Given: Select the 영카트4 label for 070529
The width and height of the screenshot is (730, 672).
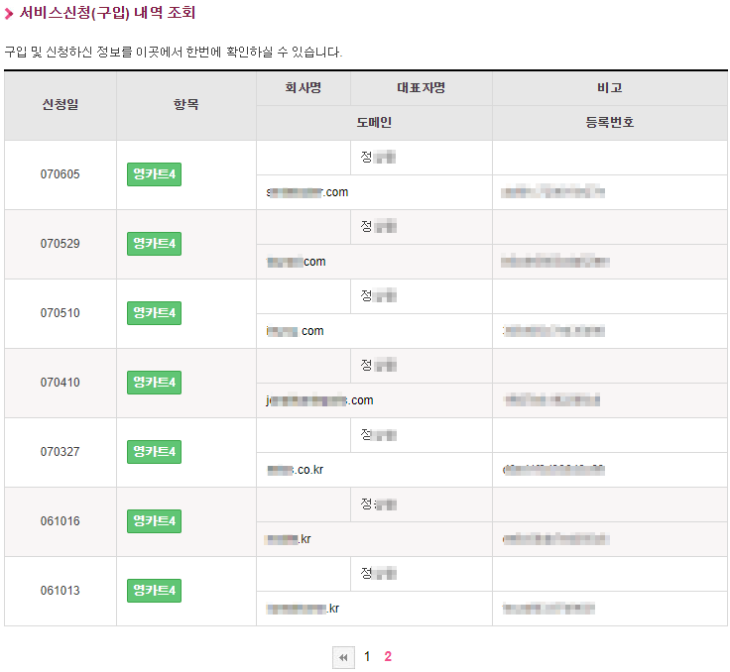Looking at the screenshot, I should pyautogui.click(x=154, y=244).
